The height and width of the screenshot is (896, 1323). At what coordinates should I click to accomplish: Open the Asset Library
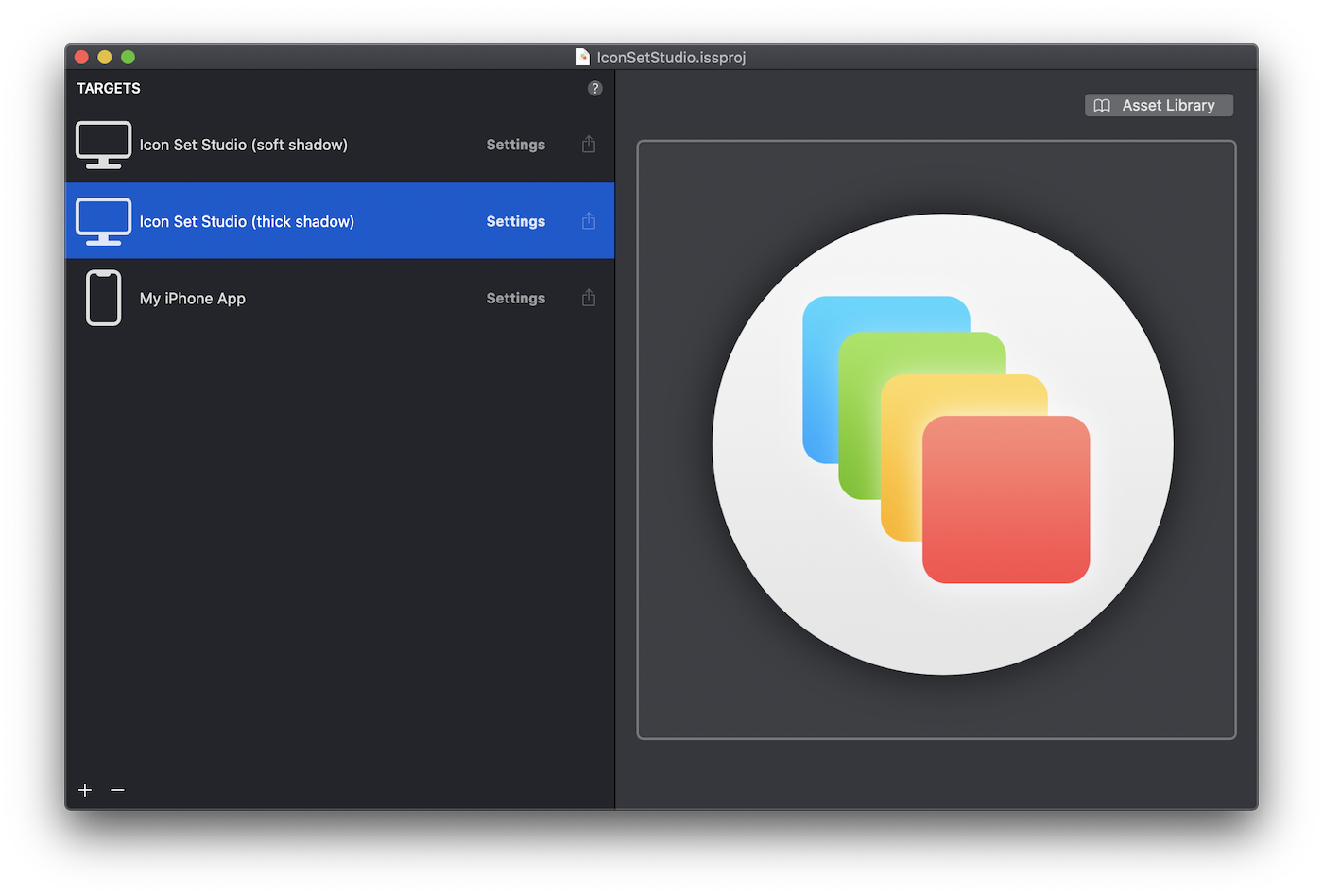point(1159,104)
